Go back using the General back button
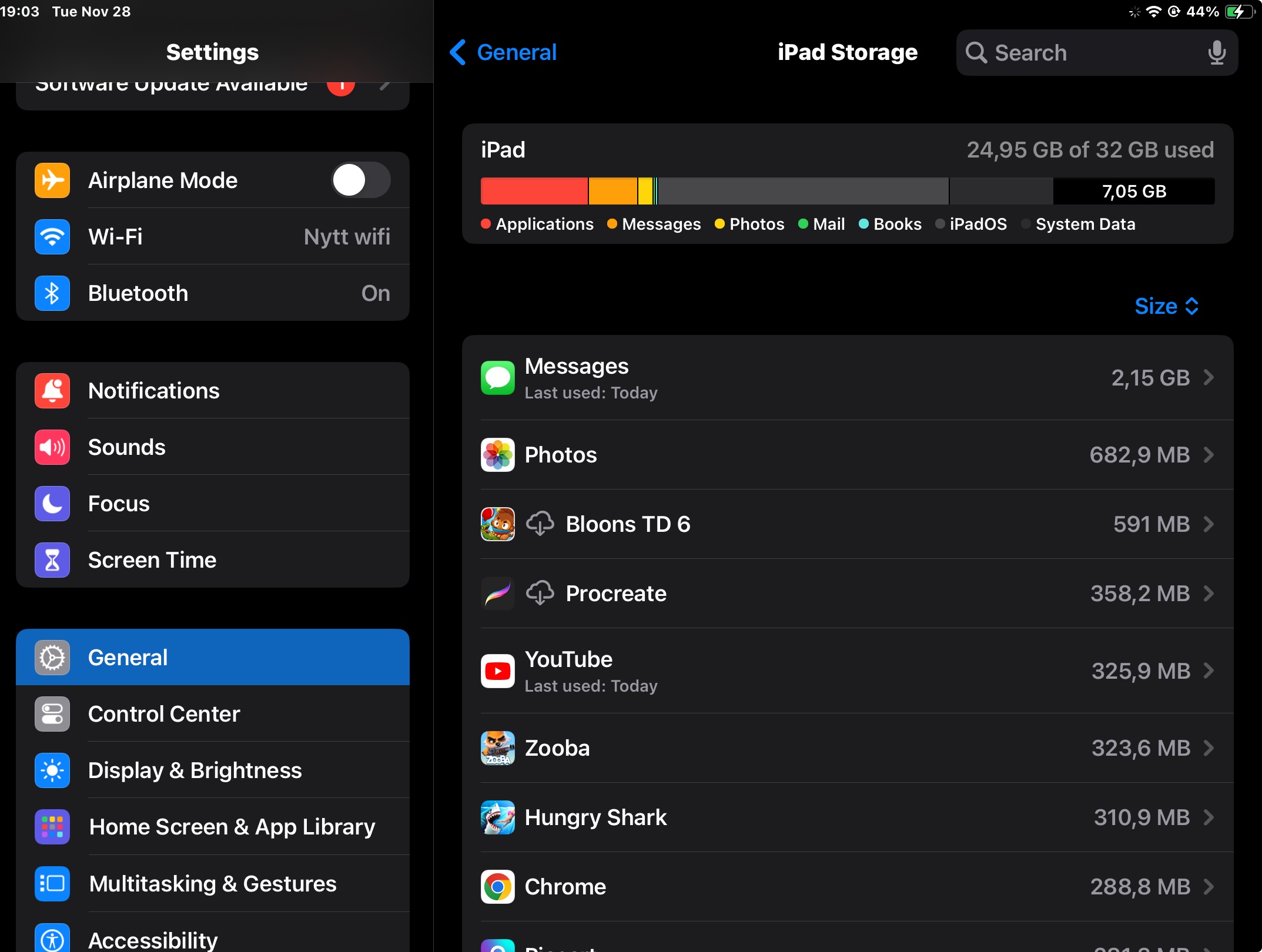The width and height of the screenshot is (1262, 952). 503,52
